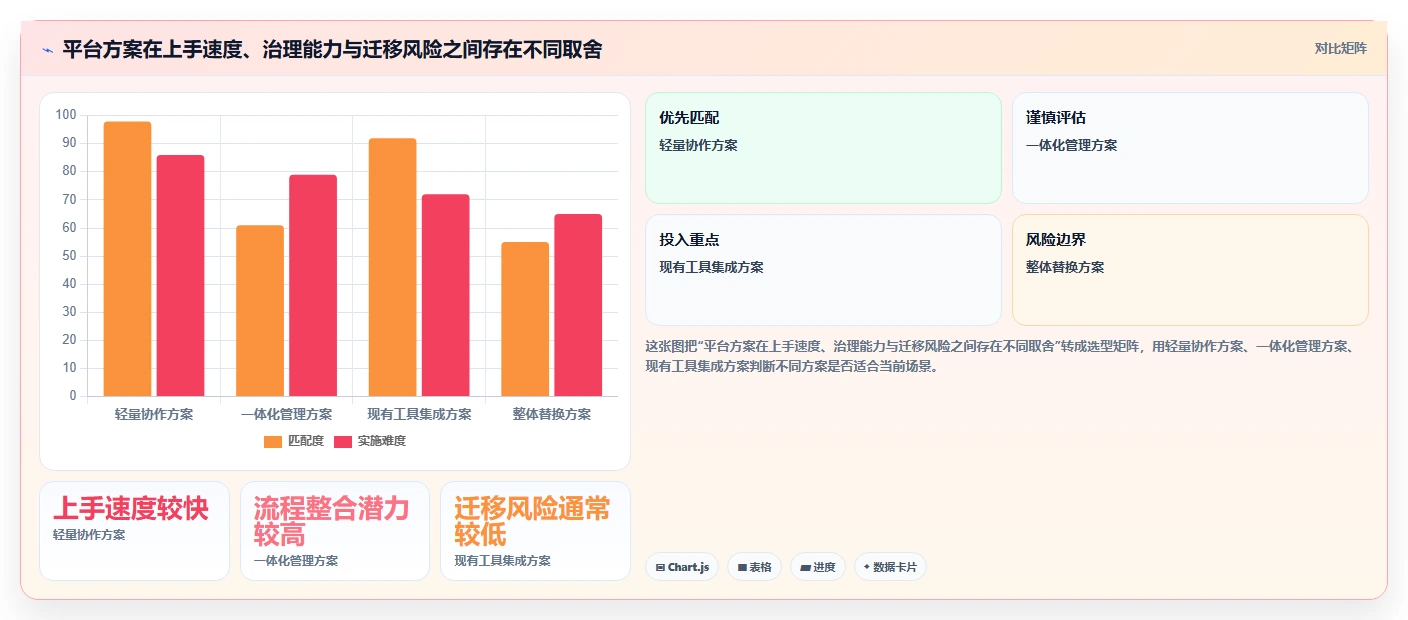Open the 谨慎评估 matrix card
Viewport: 1408px width, 620px height.
click(1190, 148)
